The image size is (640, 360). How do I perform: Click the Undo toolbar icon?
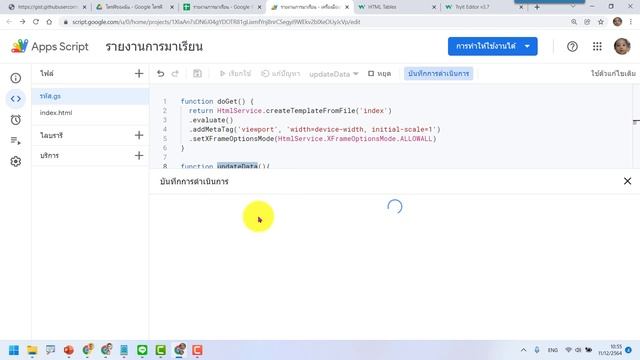click(160, 73)
